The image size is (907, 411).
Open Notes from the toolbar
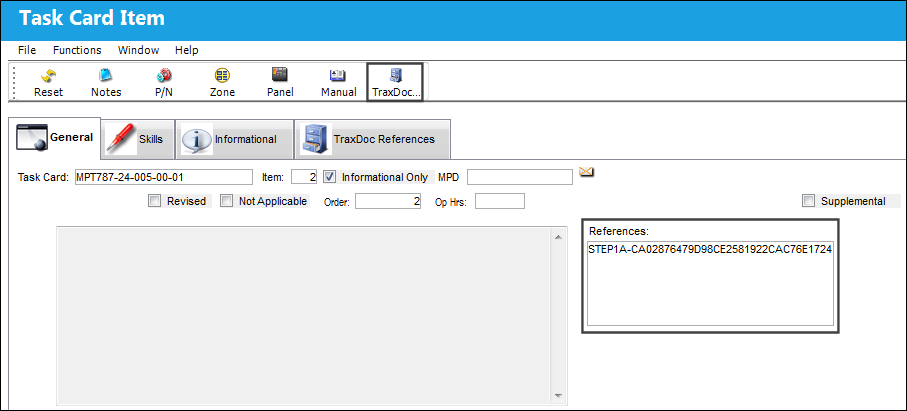pos(106,82)
